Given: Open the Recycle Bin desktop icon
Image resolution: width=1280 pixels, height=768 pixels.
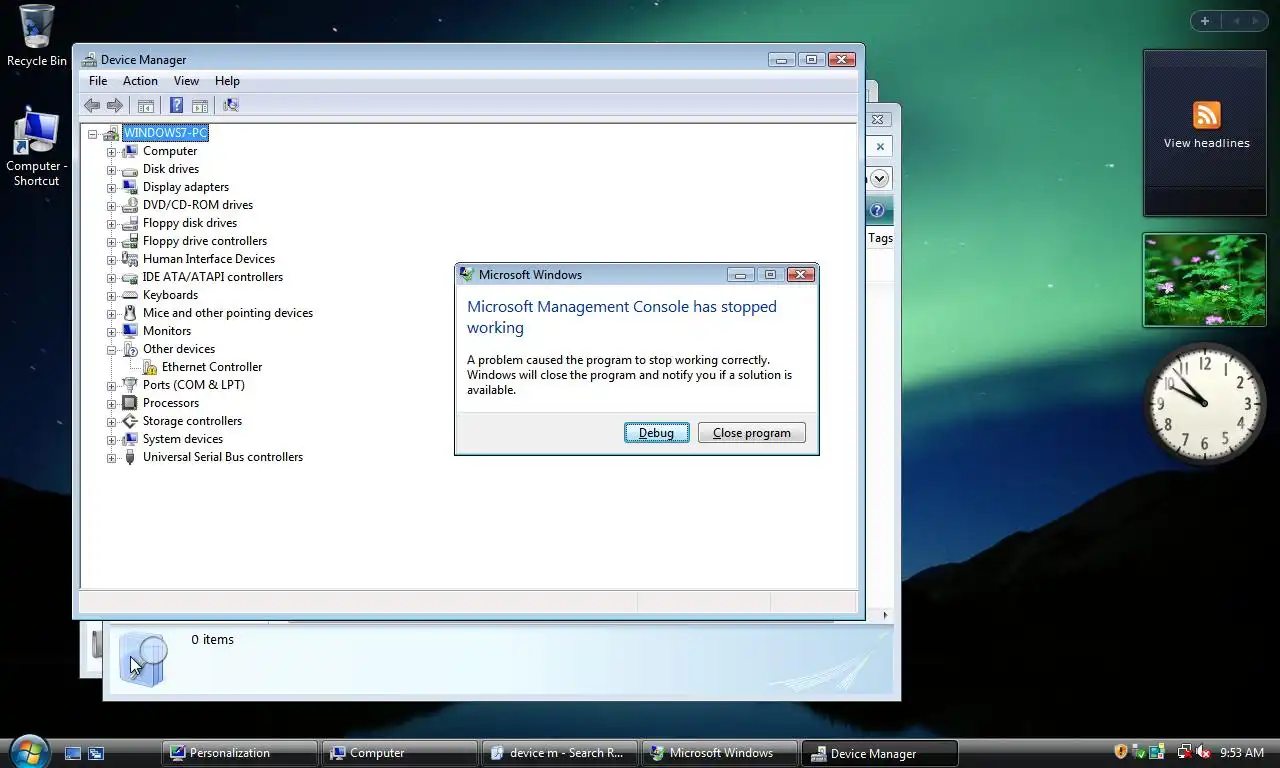Looking at the screenshot, I should click(x=37, y=27).
